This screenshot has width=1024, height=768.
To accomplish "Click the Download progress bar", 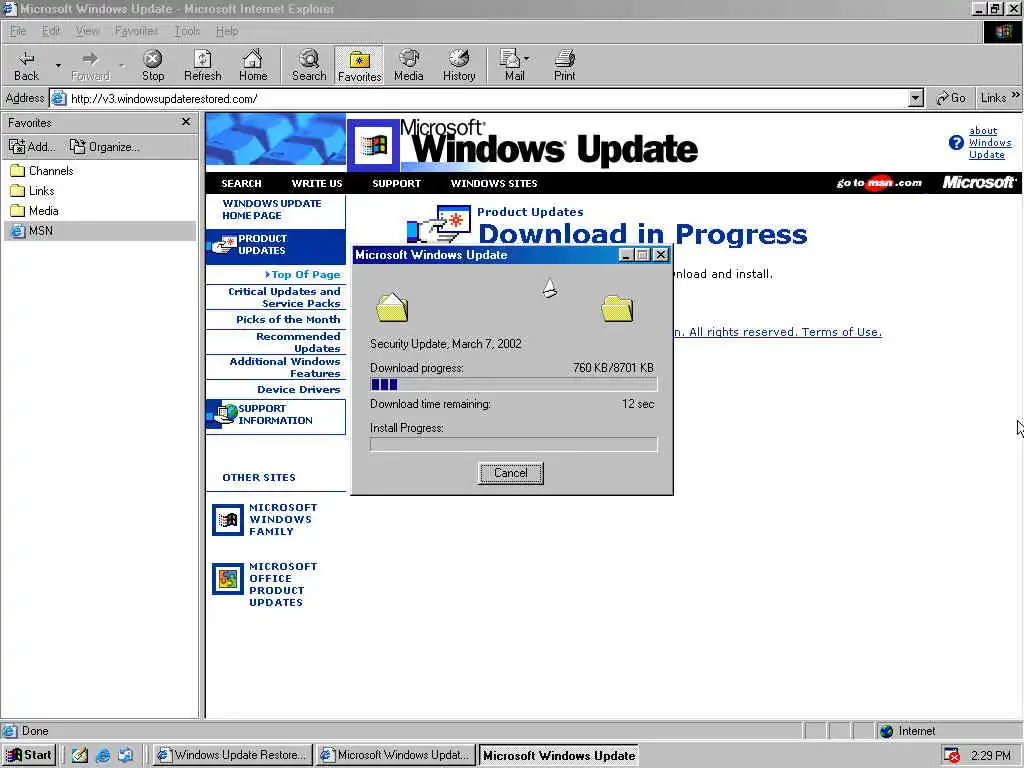I will 513,385.
